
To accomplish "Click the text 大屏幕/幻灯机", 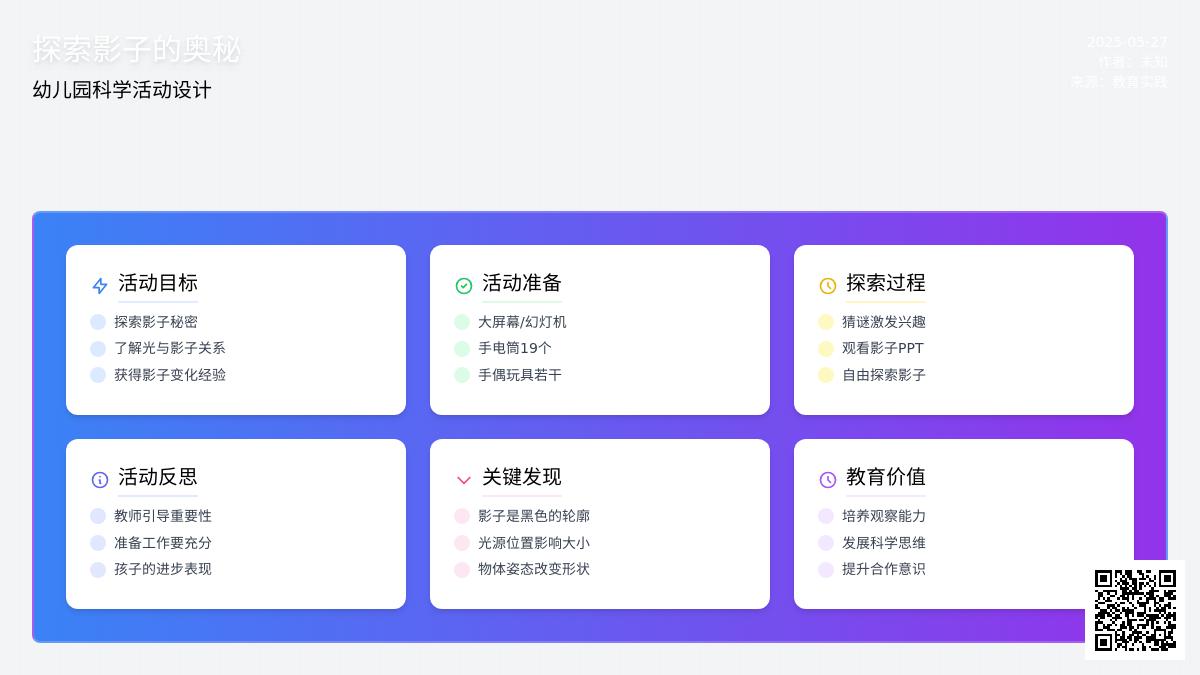I will [x=522, y=322].
